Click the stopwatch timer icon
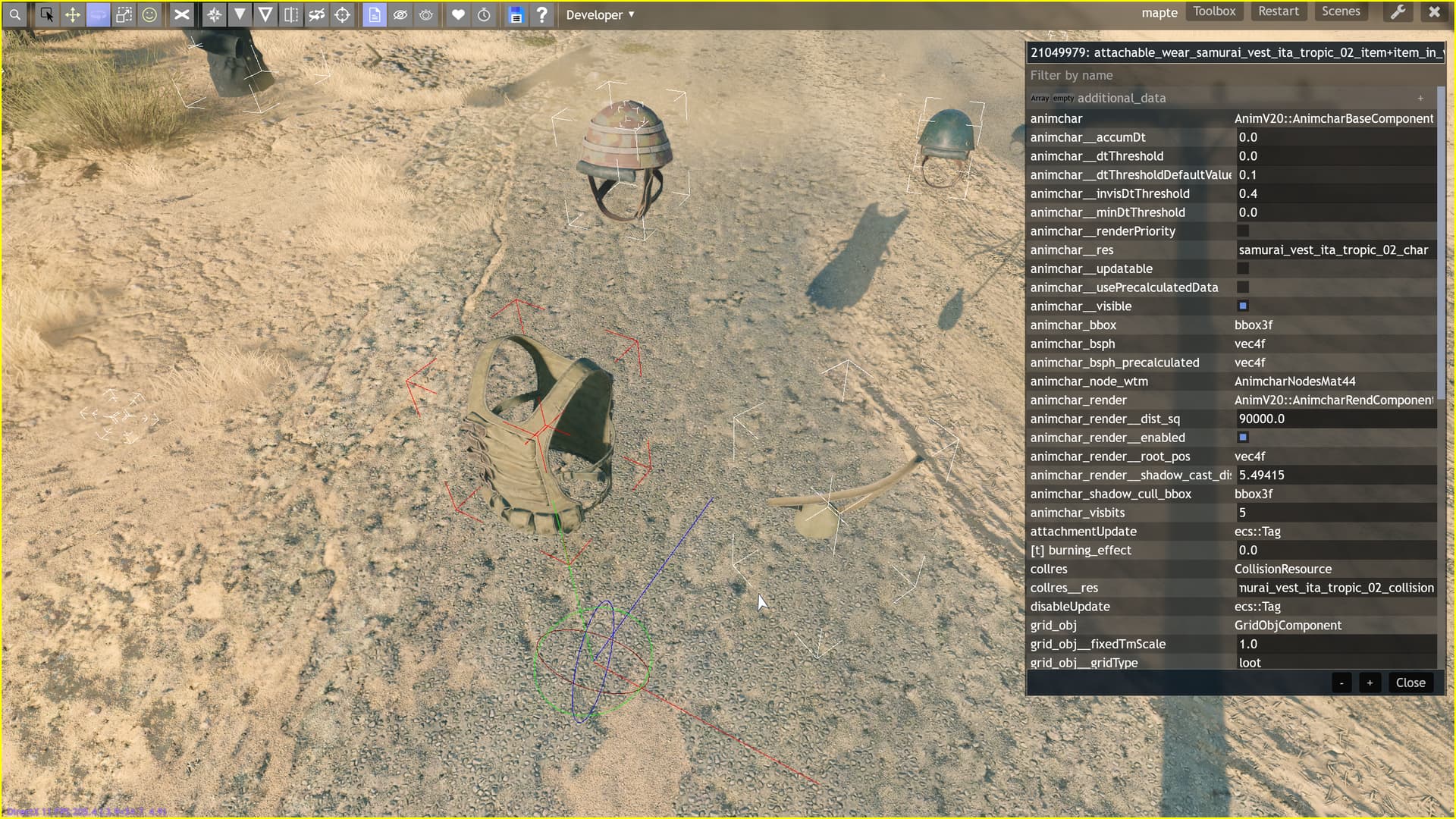The image size is (1456, 819). click(484, 14)
